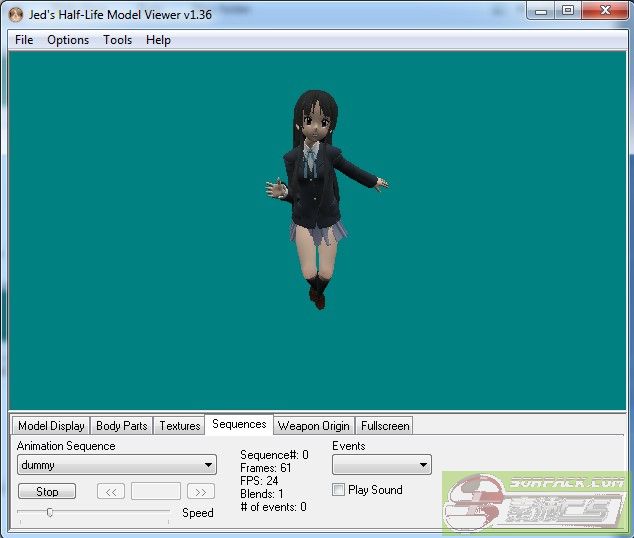Image resolution: width=634 pixels, height=538 pixels.
Task: Open the Tools menu
Action: [x=117, y=40]
